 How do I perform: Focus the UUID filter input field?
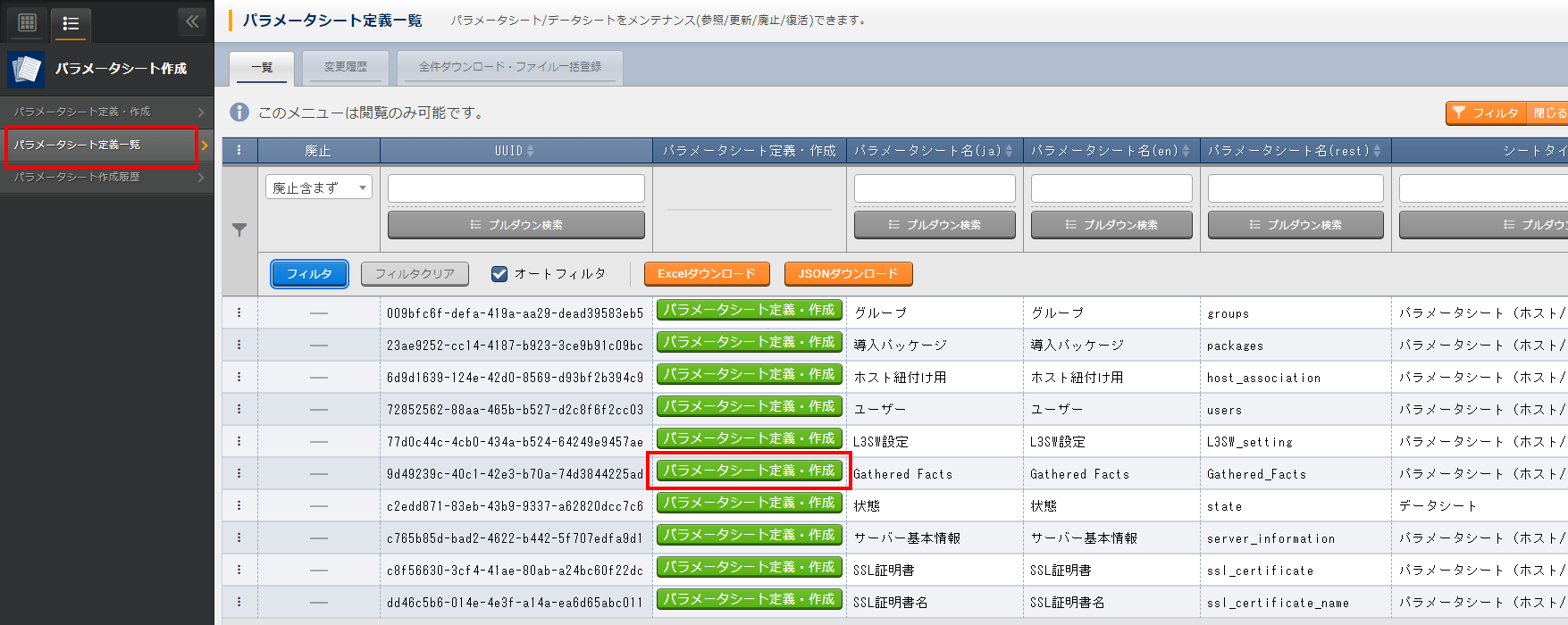click(x=516, y=188)
